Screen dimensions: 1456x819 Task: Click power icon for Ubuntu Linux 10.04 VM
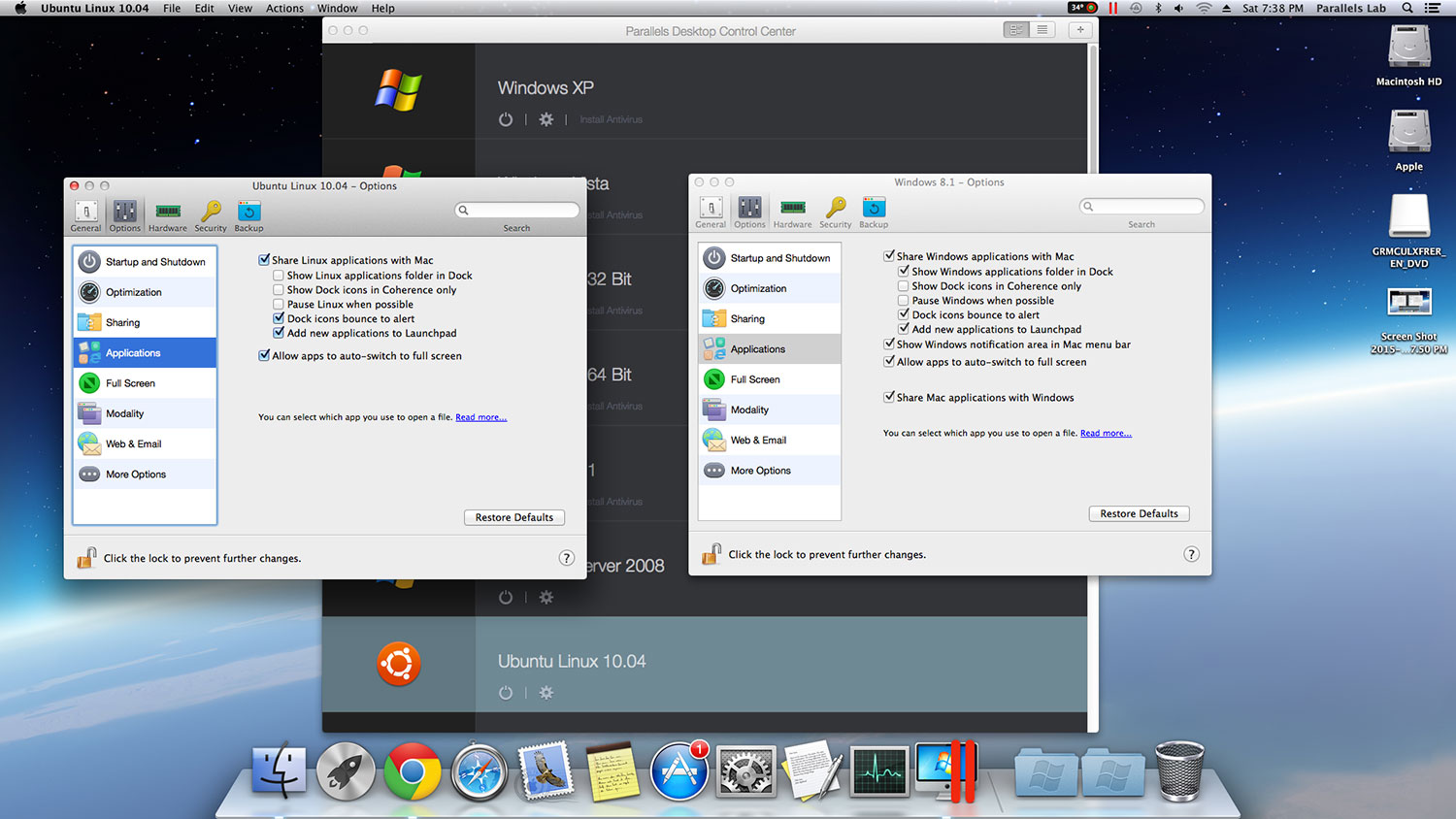coord(506,693)
